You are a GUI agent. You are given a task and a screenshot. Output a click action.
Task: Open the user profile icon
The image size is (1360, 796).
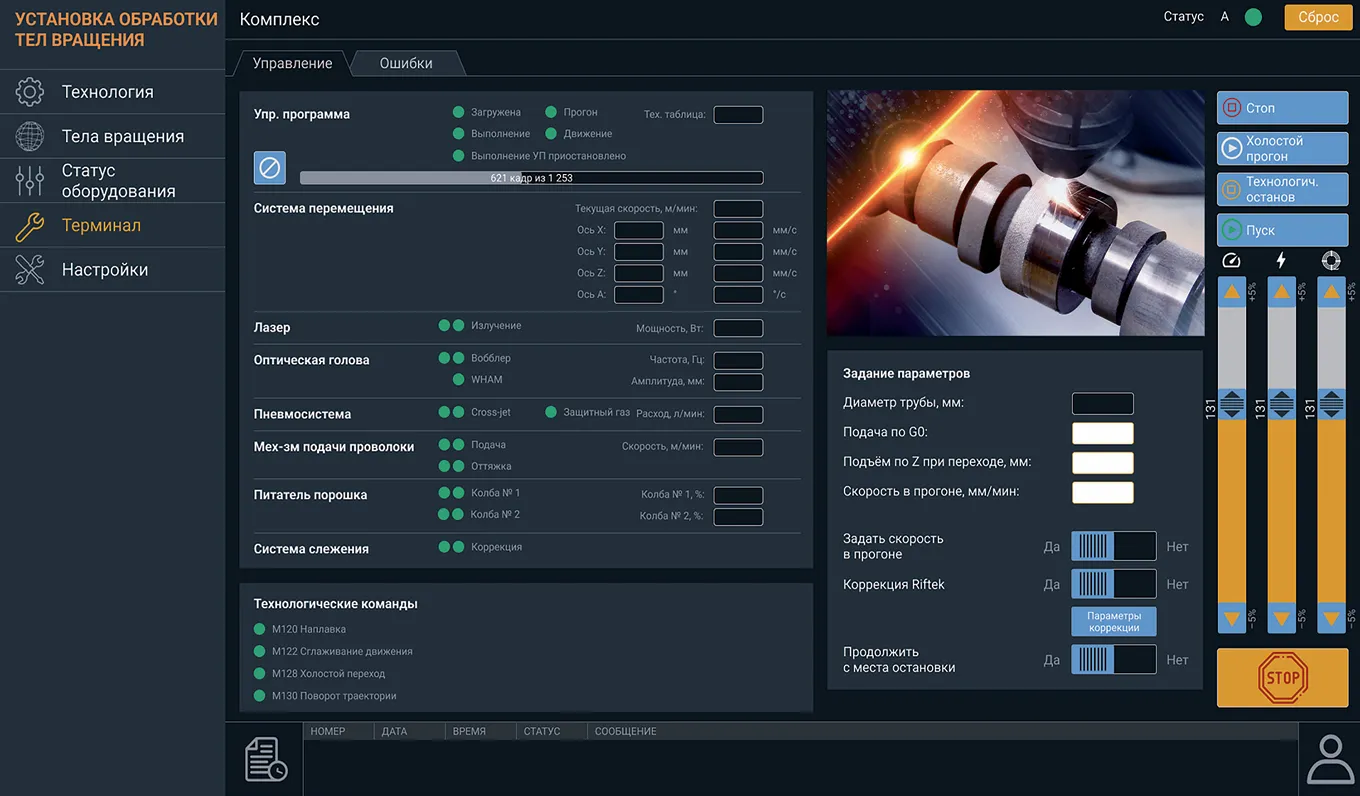(x=1330, y=759)
